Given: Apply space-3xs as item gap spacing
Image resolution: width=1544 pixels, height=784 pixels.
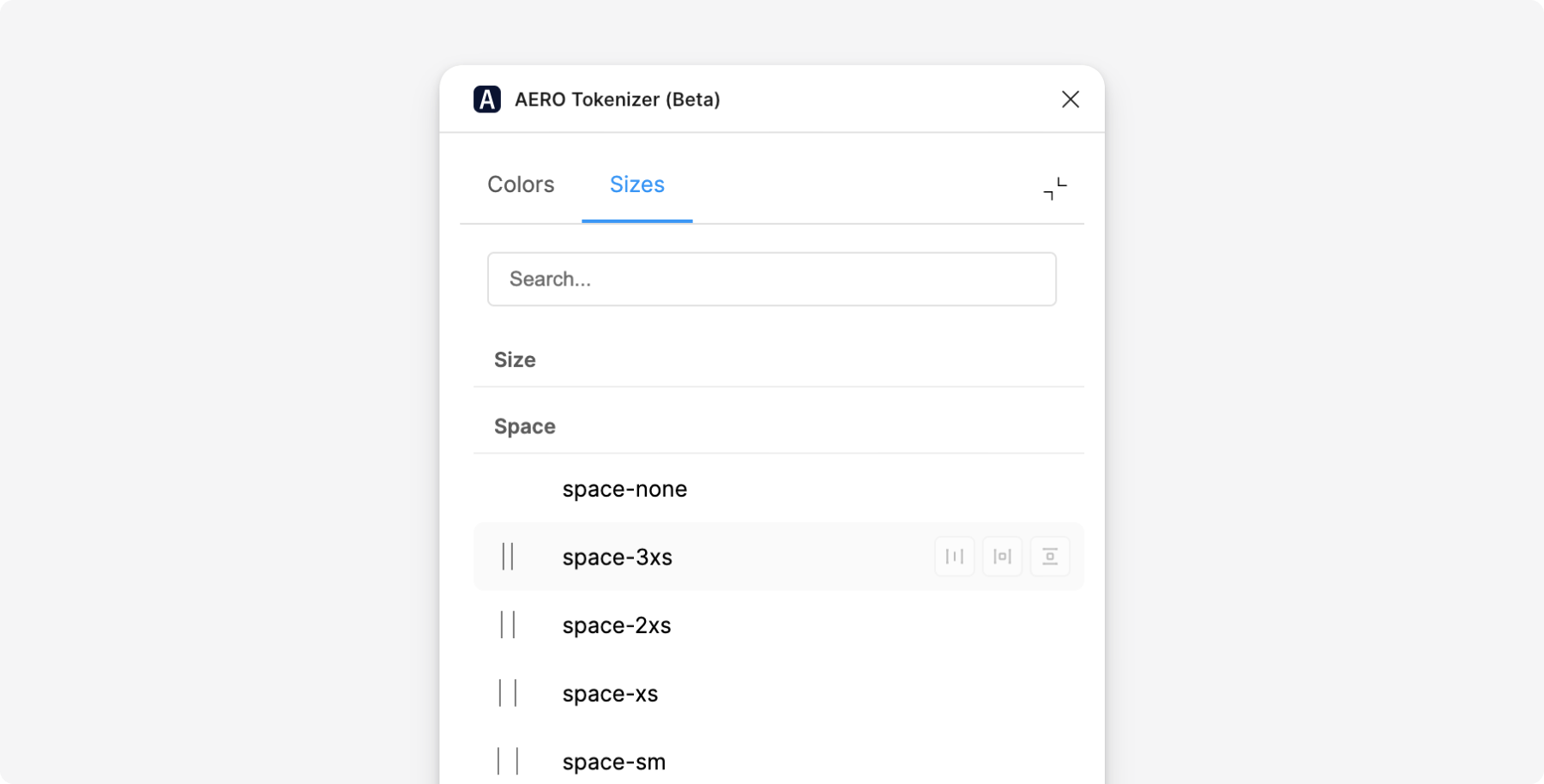Looking at the screenshot, I should (955, 557).
